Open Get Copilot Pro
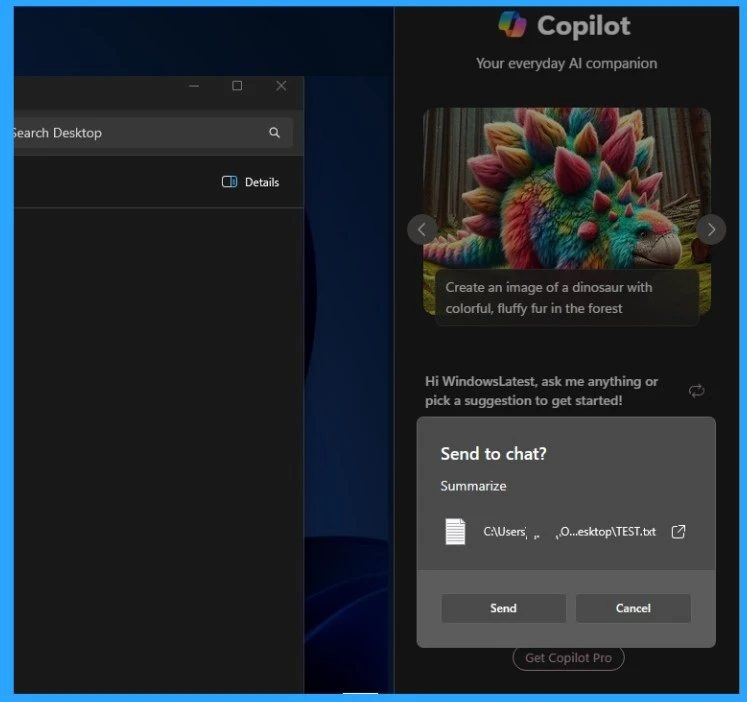 [568, 658]
